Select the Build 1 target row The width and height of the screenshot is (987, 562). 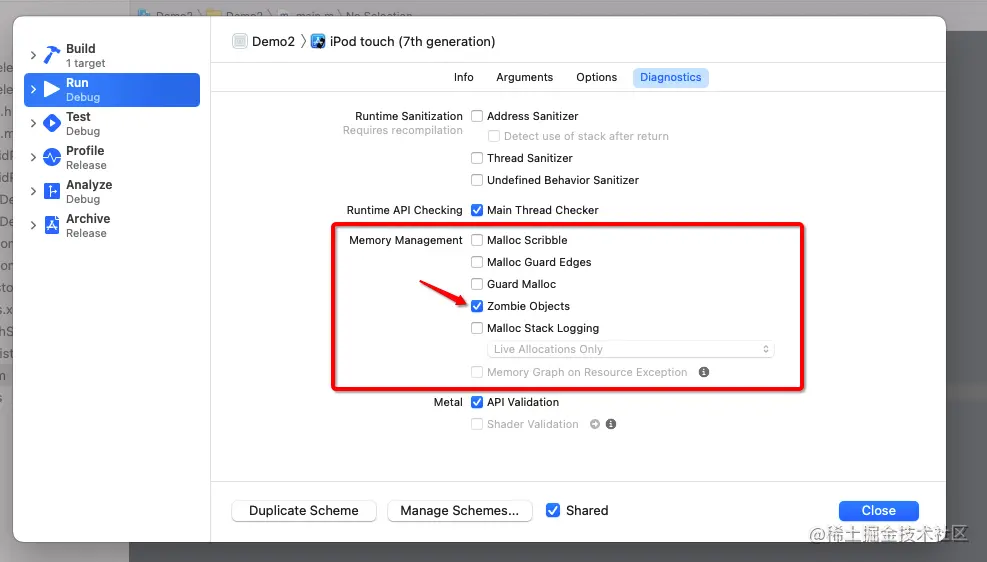pyautogui.click(x=112, y=55)
